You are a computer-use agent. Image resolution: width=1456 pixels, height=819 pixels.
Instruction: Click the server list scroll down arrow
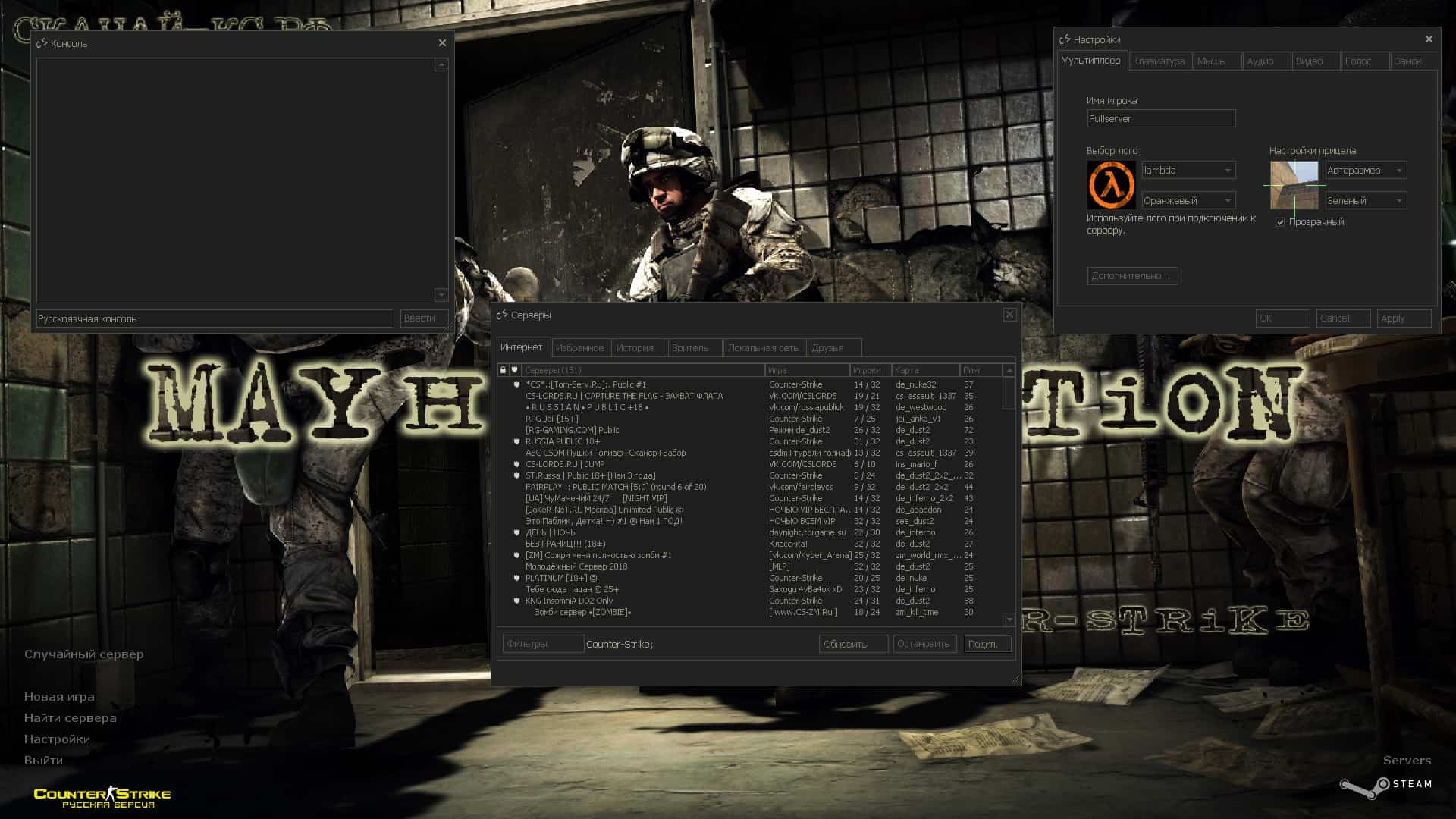pyautogui.click(x=1009, y=620)
